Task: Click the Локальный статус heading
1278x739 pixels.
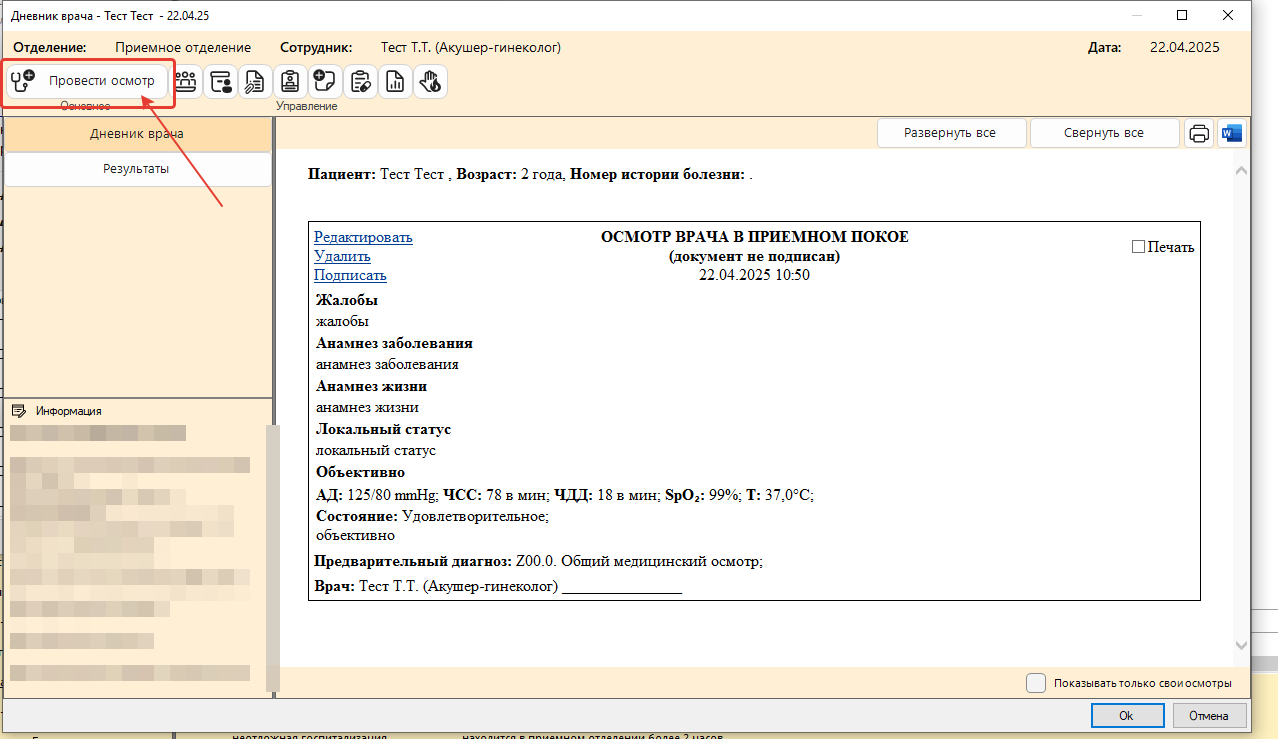Action: tap(383, 429)
